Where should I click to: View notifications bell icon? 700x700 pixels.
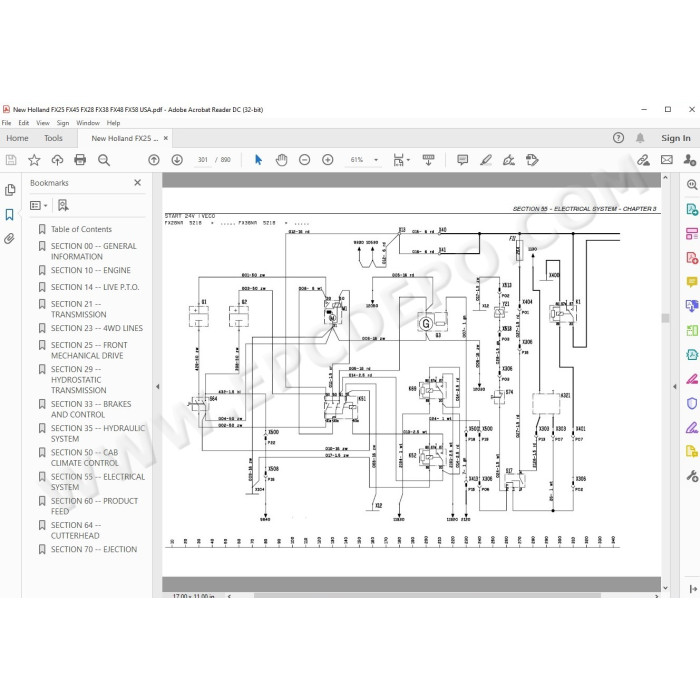640,138
